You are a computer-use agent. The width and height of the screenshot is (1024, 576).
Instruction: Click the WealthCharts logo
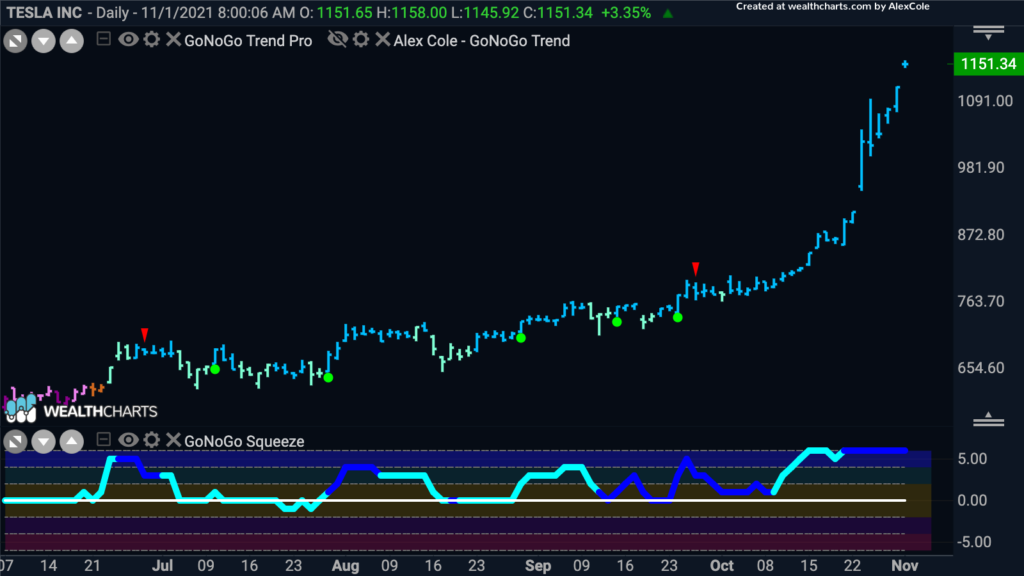pyautogui.click(x=81, y=409)
